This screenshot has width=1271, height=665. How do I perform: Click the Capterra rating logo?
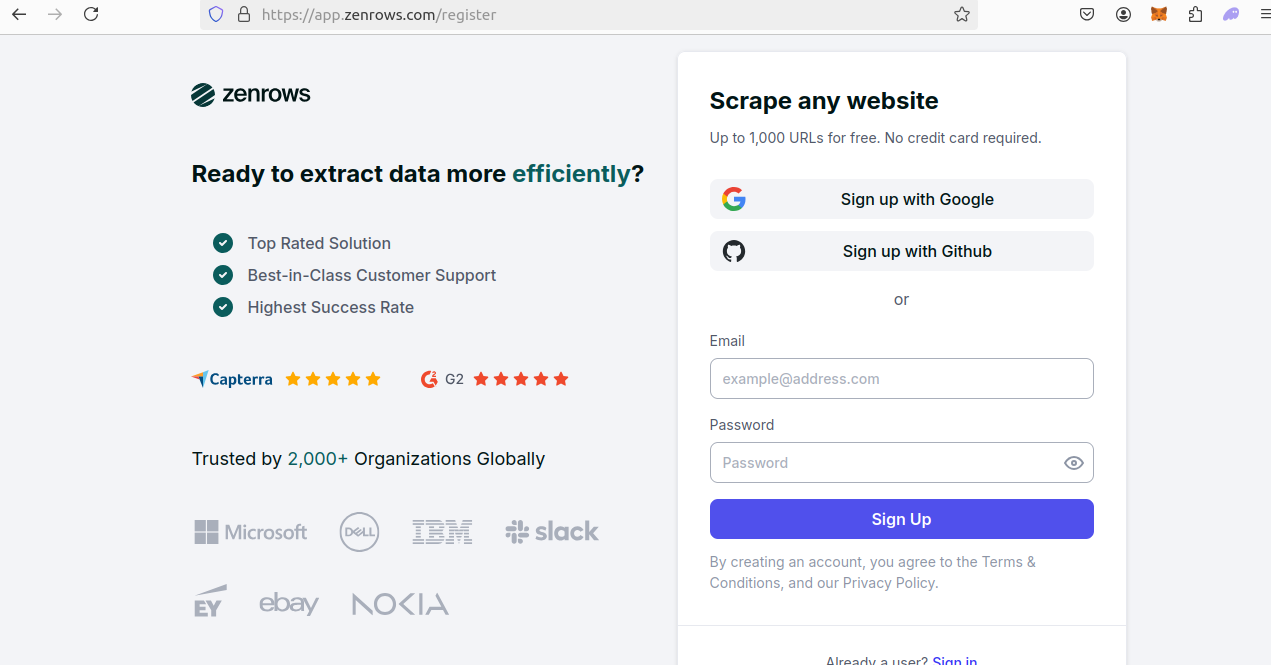[233, 379]
